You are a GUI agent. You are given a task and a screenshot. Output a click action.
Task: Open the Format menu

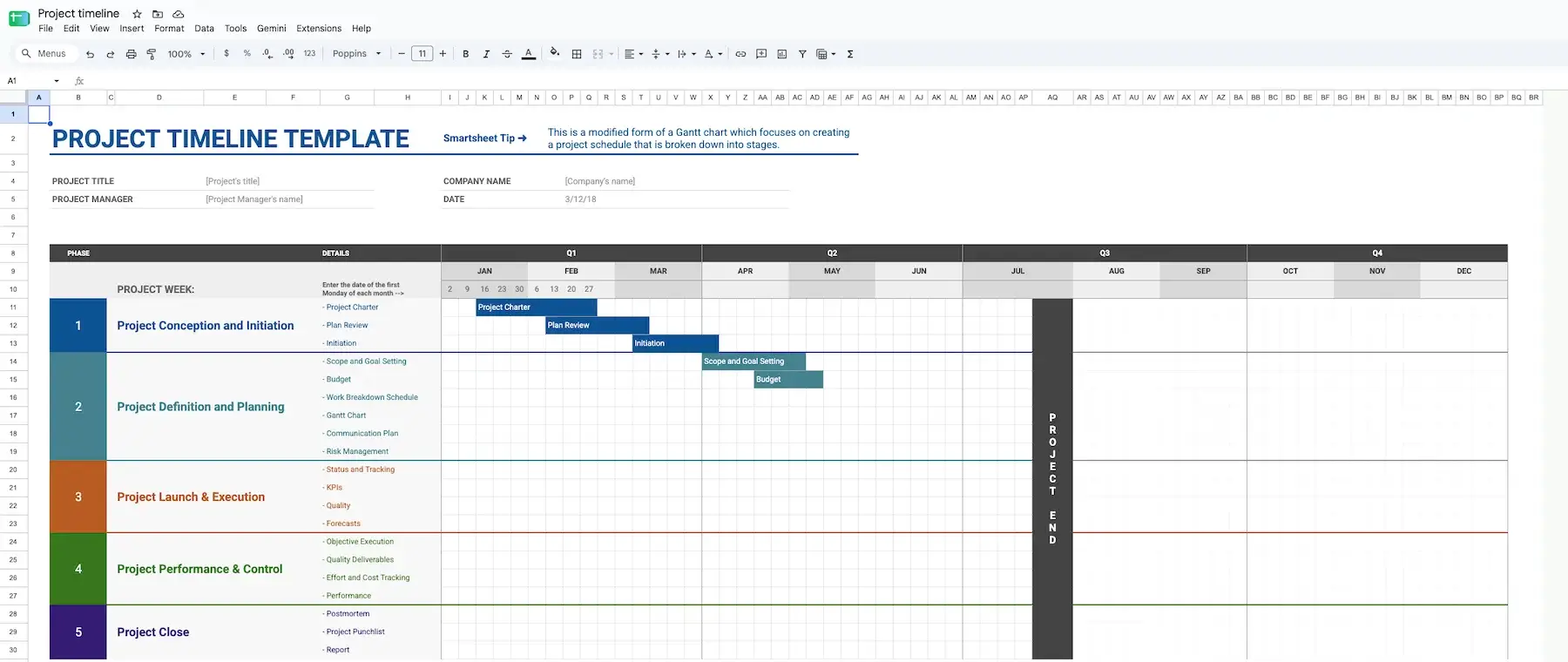click(x=169, y=29)
